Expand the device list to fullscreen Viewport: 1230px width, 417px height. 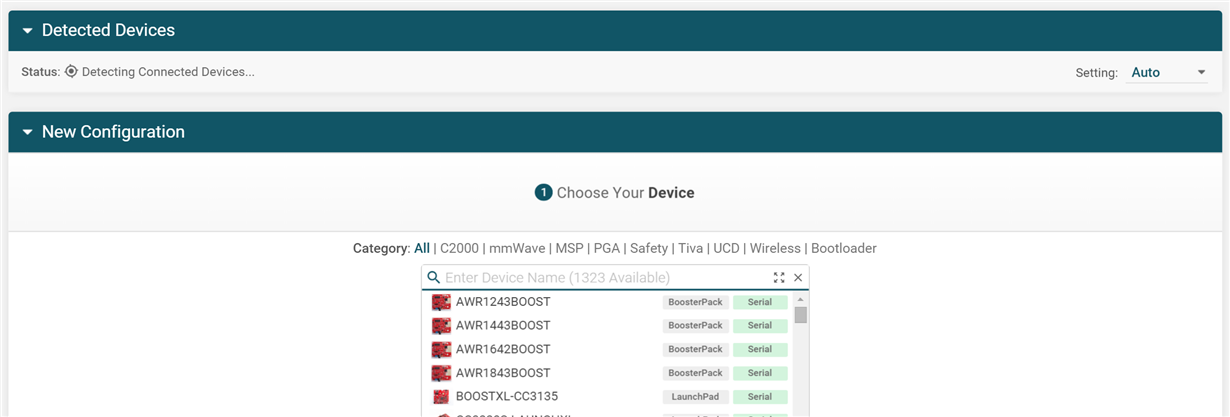coord(779,278)
